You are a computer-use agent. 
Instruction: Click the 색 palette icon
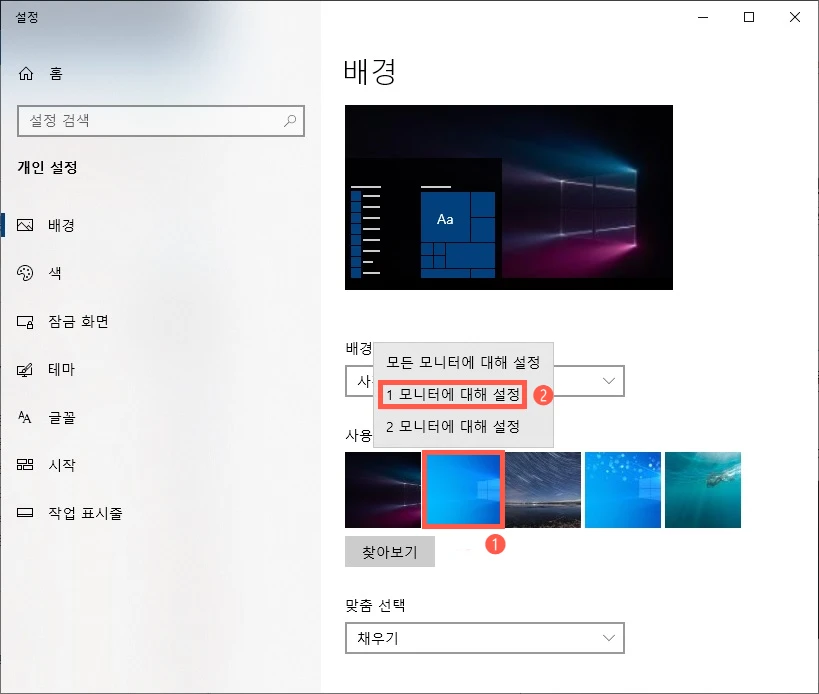click(25, 273)
